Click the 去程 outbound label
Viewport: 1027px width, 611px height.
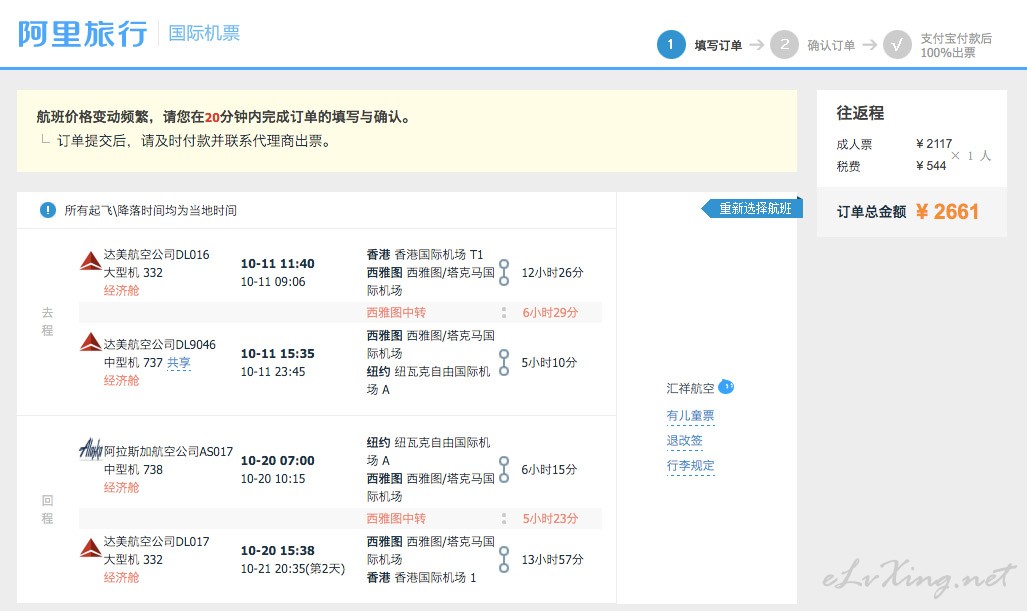[x=47, y=322]
